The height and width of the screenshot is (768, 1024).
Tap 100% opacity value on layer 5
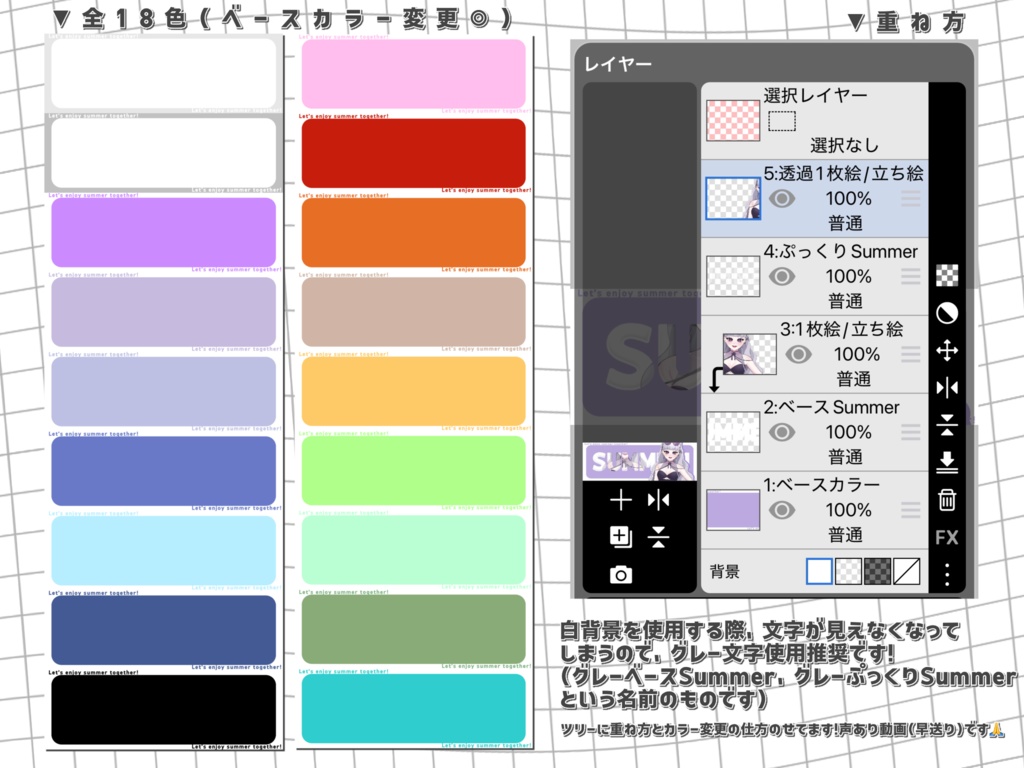848,199
